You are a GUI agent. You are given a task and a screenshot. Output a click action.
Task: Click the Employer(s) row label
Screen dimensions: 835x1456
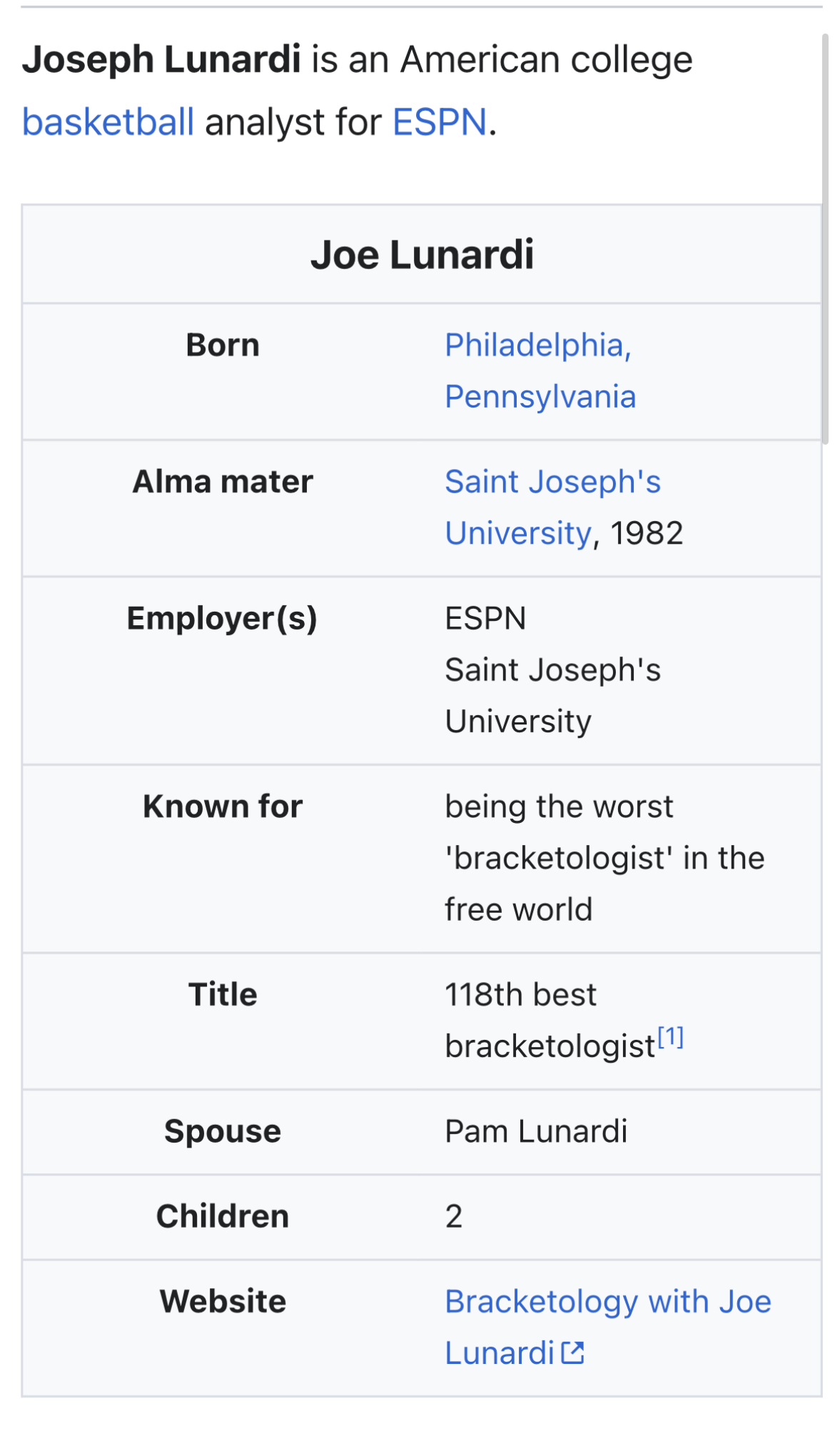tap(222, 619)
